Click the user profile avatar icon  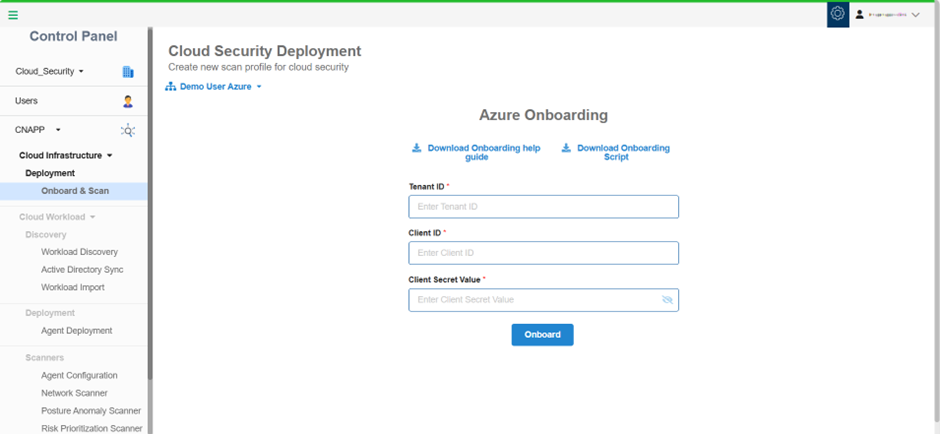(859, 14)
